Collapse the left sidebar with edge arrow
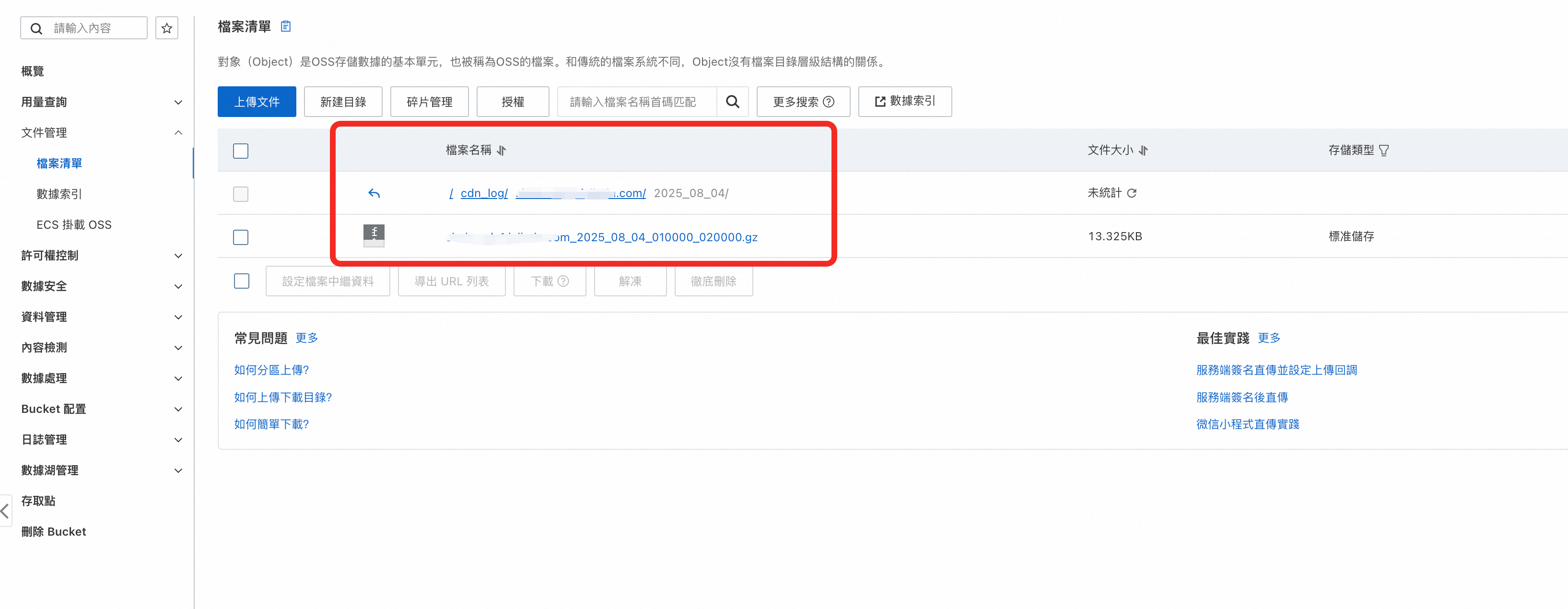This screenshot has height=609, width=1568. point(5,510)
